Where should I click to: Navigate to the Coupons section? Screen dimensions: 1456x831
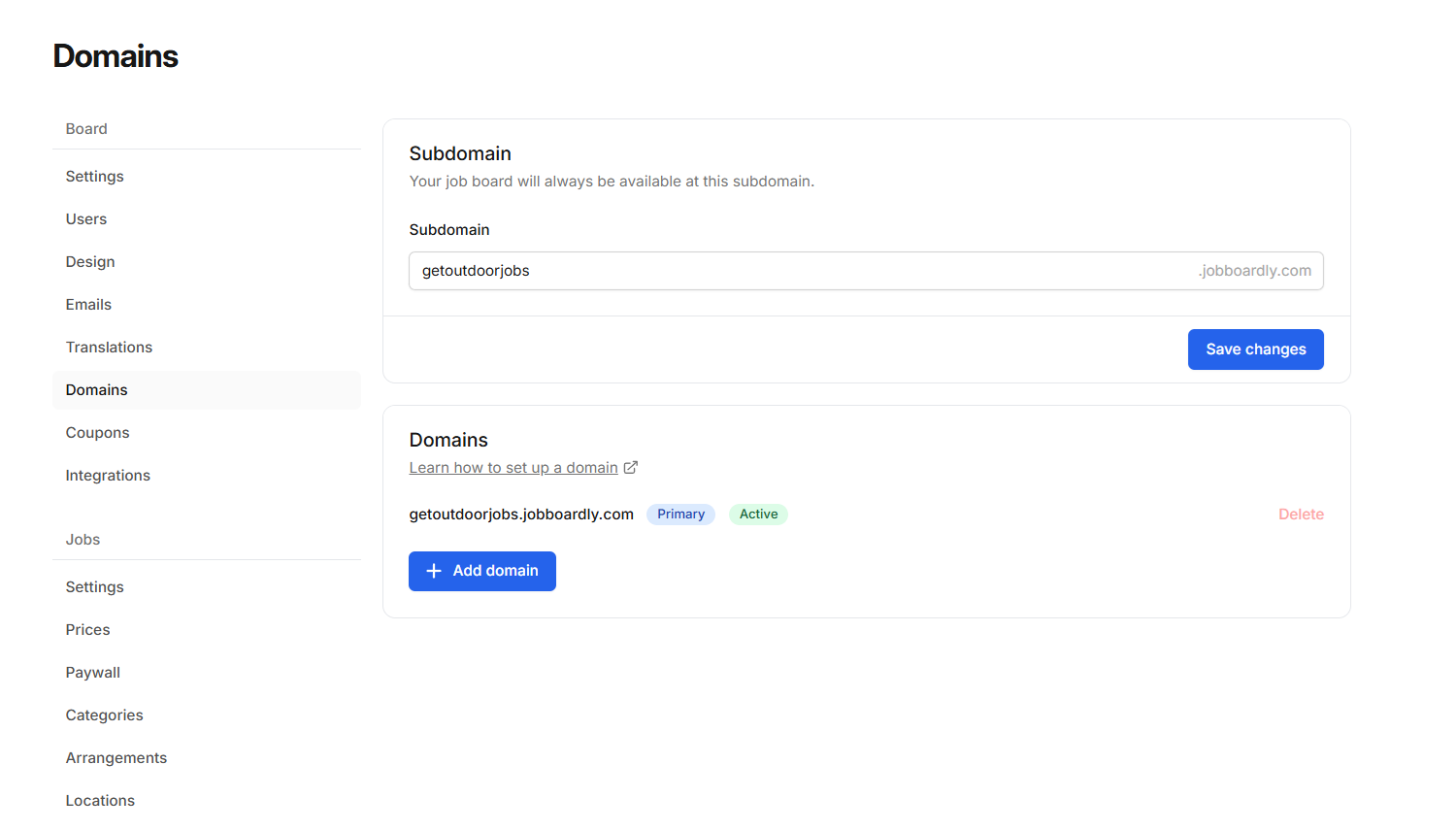[x=97, y=432]
